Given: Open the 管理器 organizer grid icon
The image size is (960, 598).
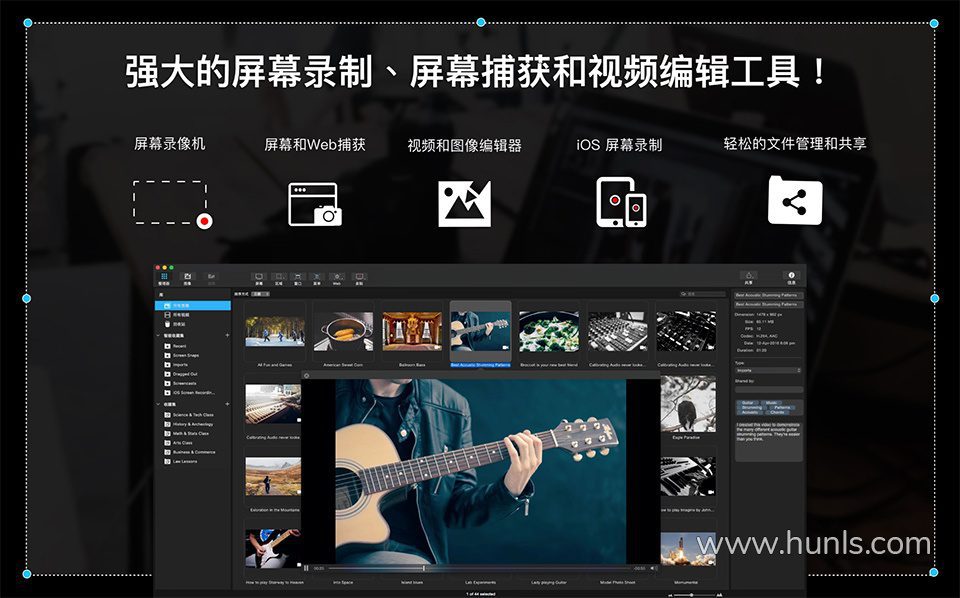Looking at the screenshot, I should click(164, 278).
